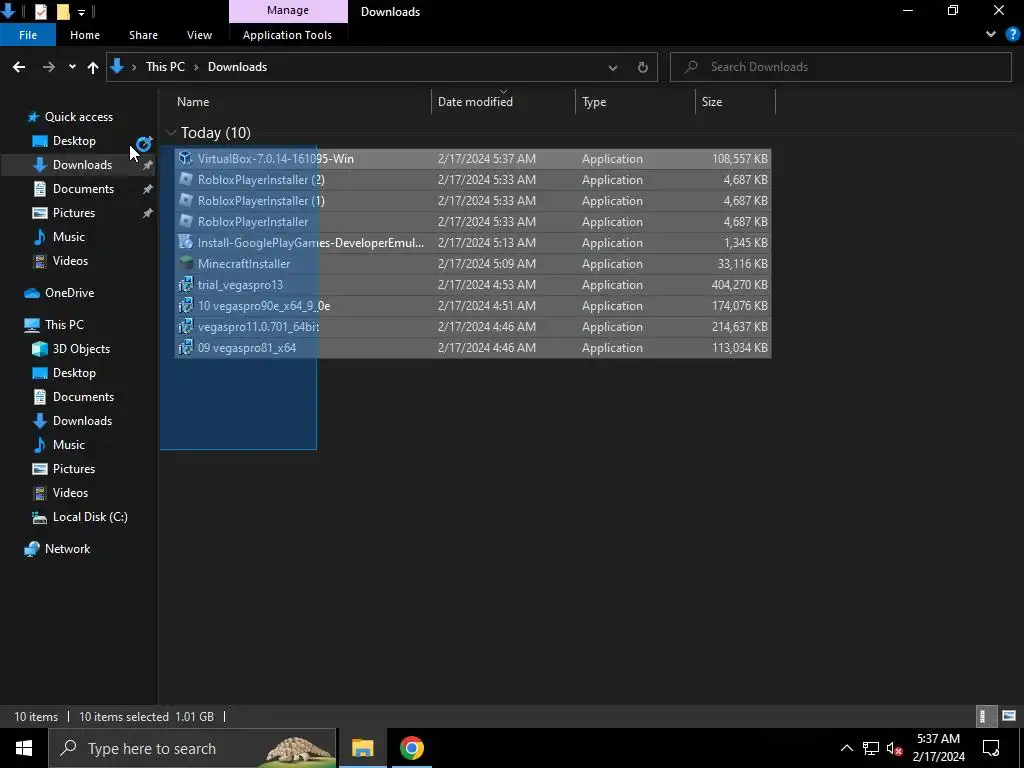Viewport: 1024px width, 768px height.
Task: Open Explorer Help question mark
Action: point(1013,35)
